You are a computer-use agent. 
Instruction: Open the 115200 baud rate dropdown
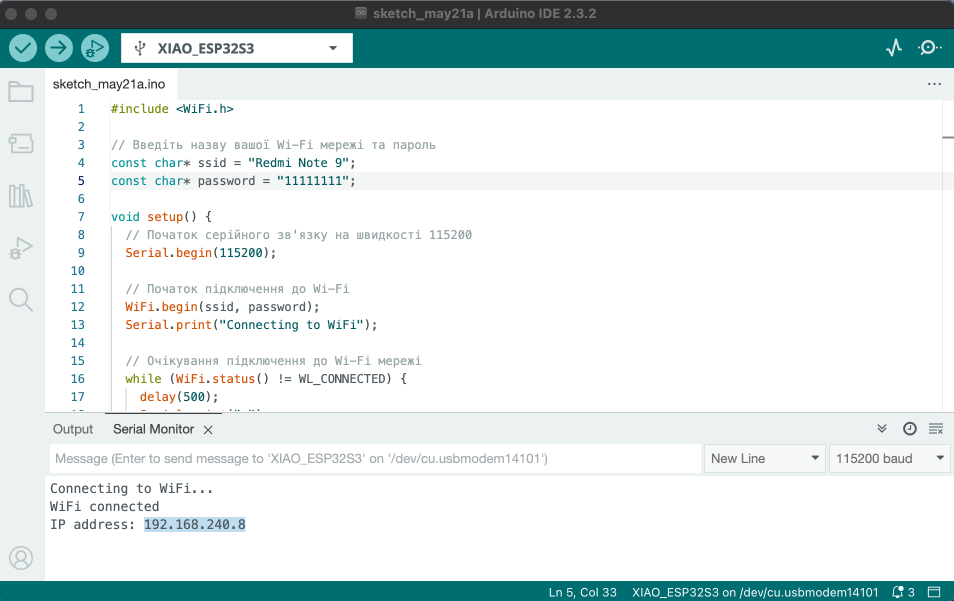point(890,458)
